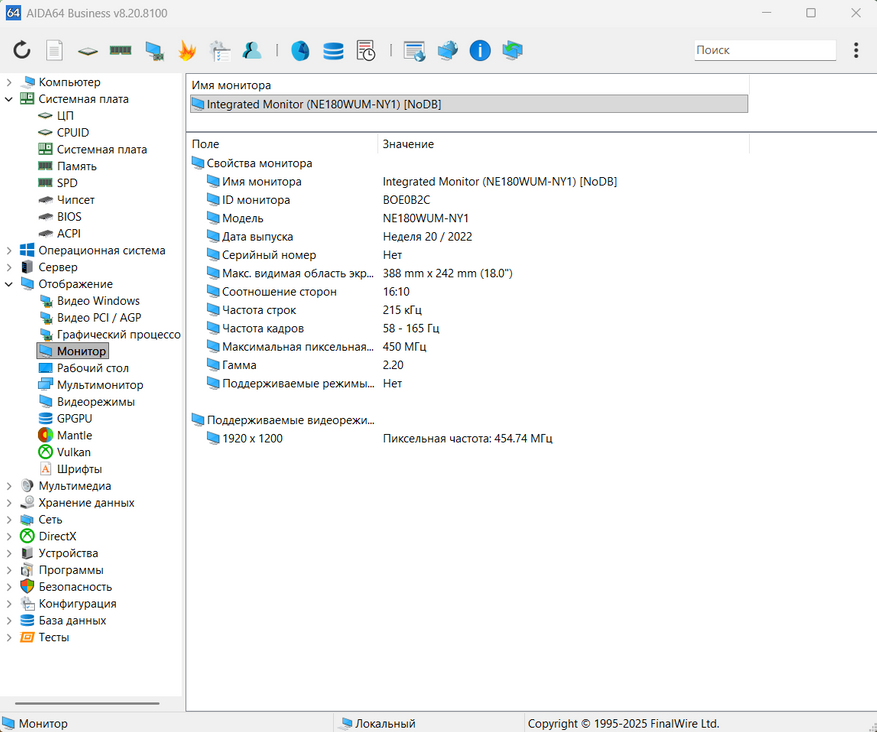Screen dimensions: 877x732
Task: Expand the Мультимедиа tree node
Action: (8, 486)
